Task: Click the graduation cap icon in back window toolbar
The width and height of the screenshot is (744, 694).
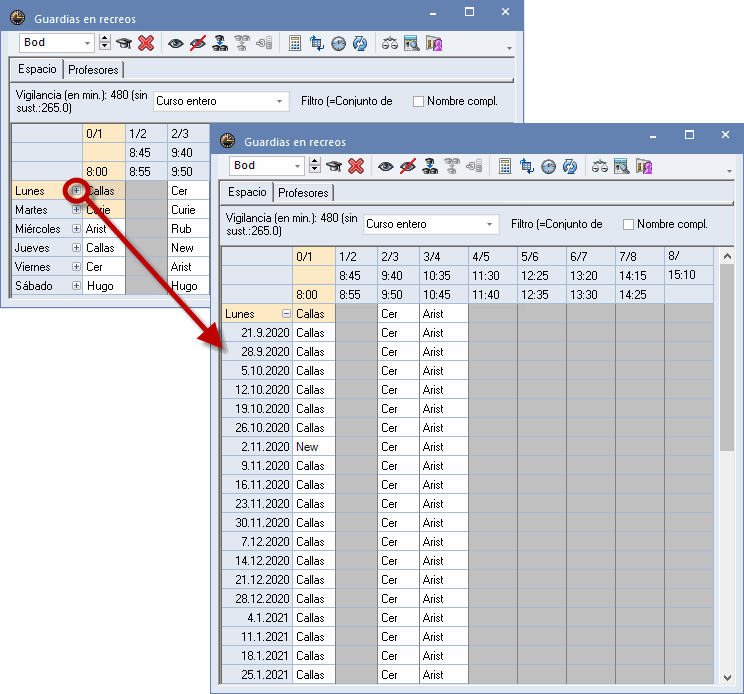Action: tap(124, 44)
